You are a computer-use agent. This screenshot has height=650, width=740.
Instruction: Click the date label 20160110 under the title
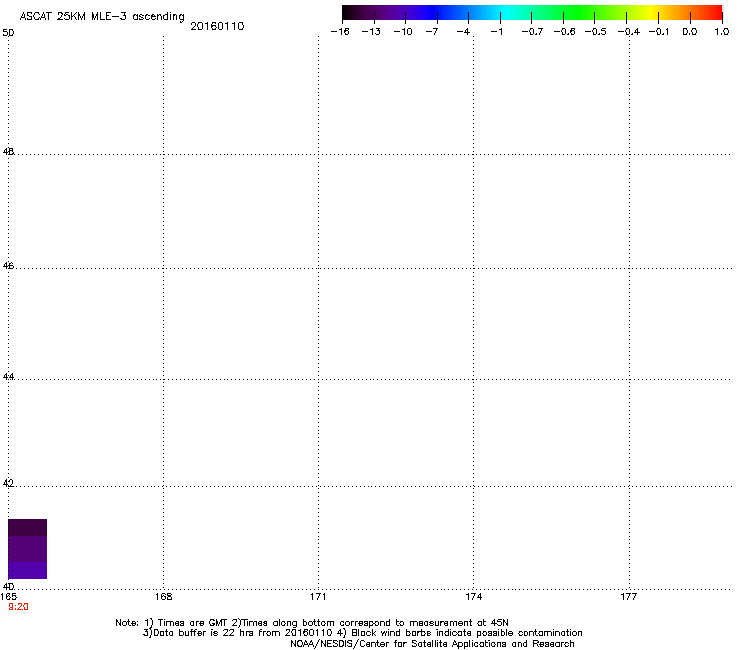point(217,26)
